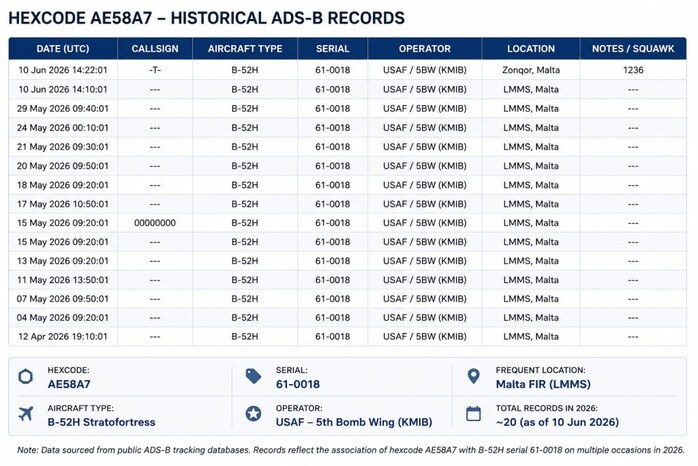This screenshot has width=698, height=466.
Task: Select the LOCATION column header
Action: (531, 49)
